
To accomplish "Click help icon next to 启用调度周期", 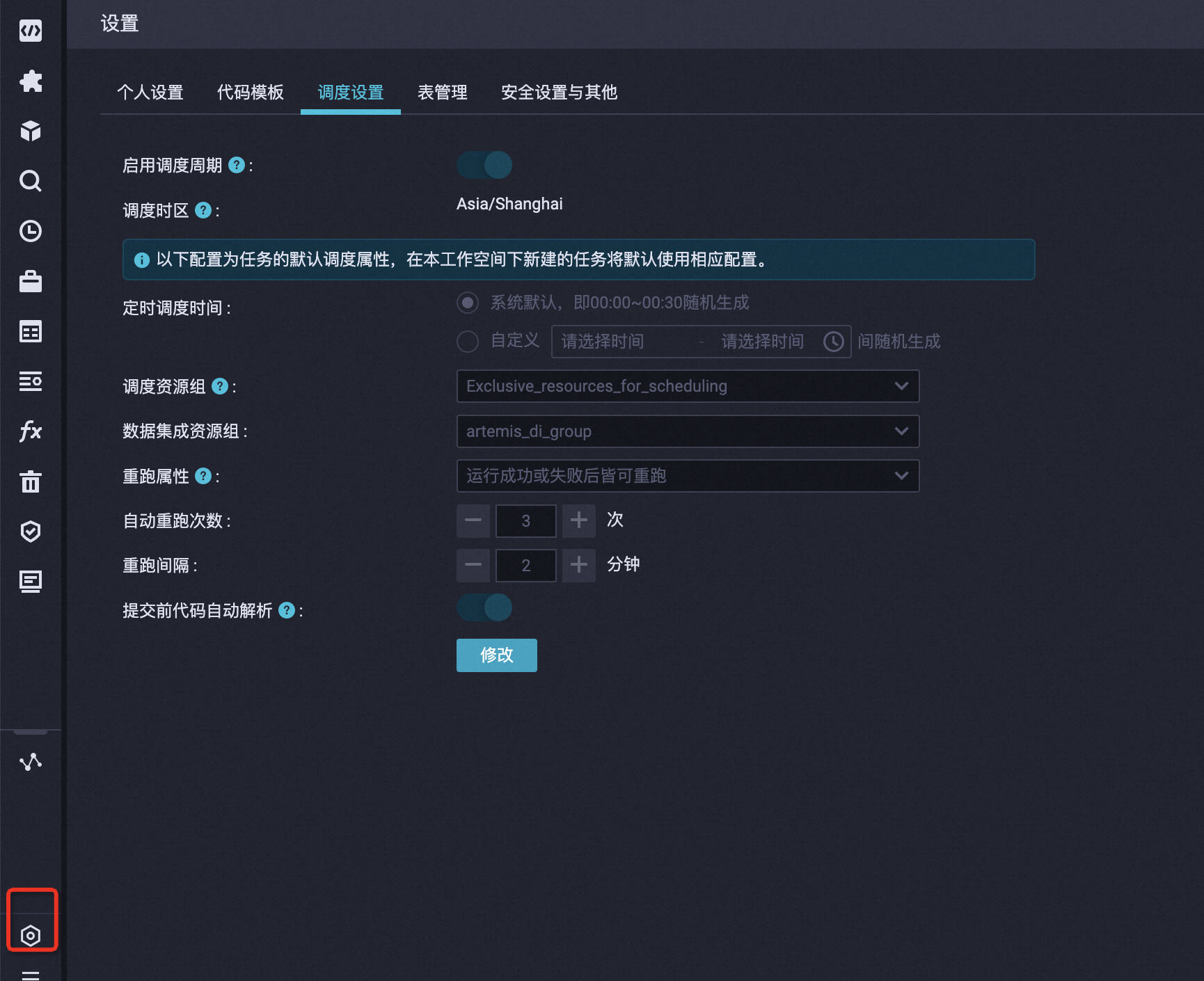I will [x=237, y=165].
